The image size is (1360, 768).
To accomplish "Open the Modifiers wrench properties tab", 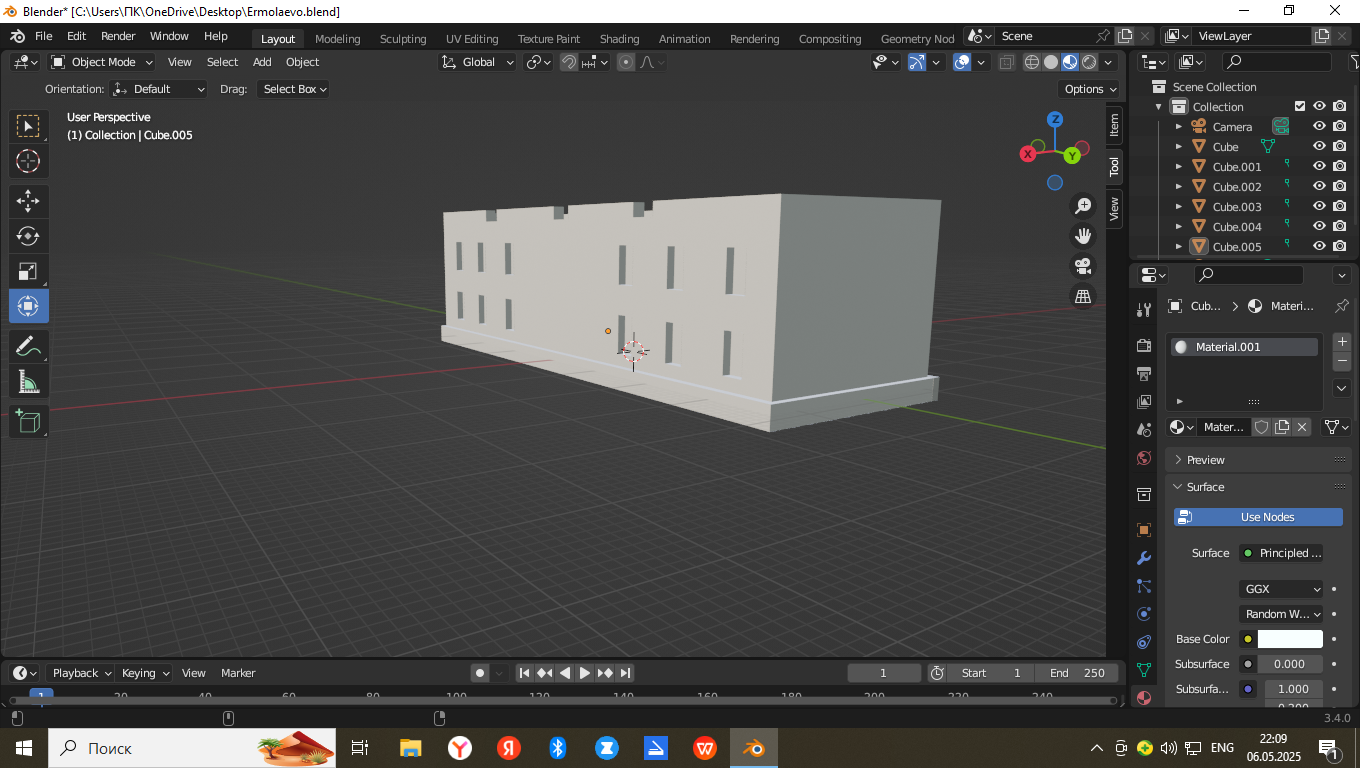I will [1144, 557].
